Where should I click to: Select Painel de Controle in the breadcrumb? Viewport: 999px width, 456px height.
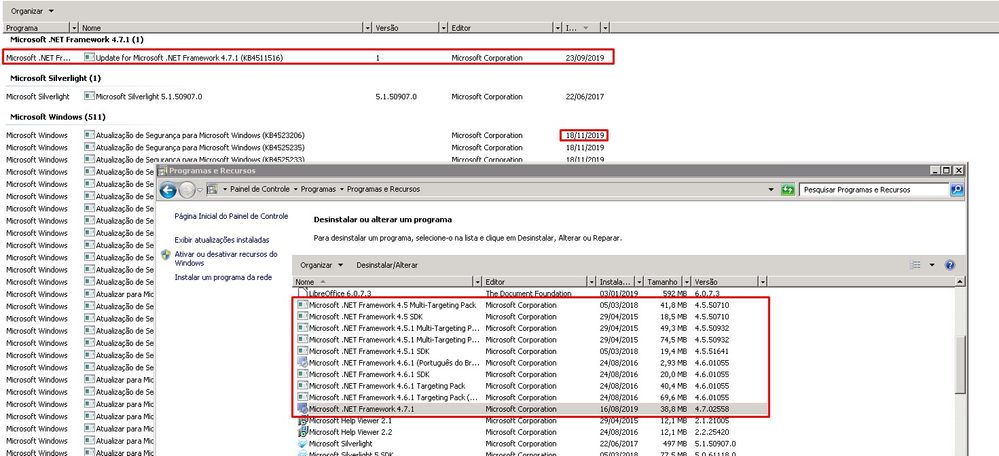point(259,189)
